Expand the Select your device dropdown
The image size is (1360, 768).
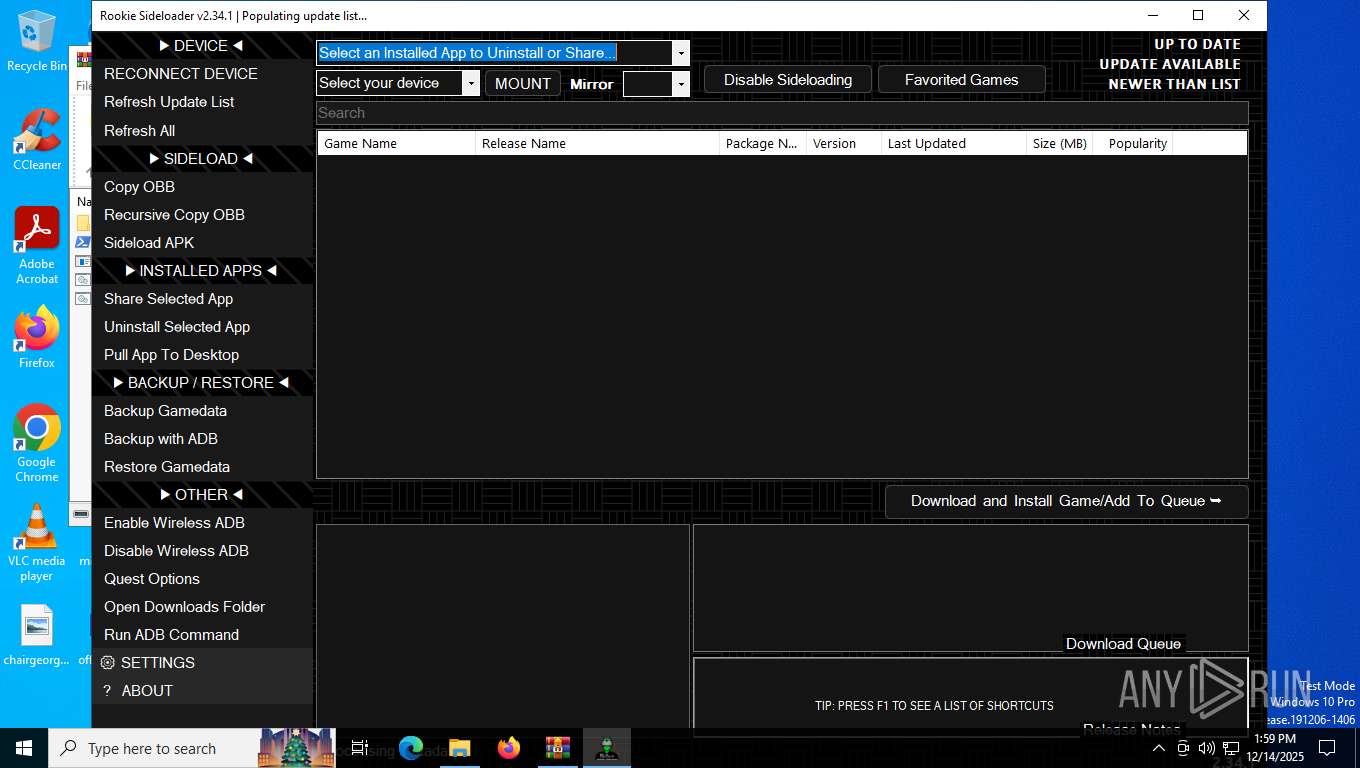(472, 83)
